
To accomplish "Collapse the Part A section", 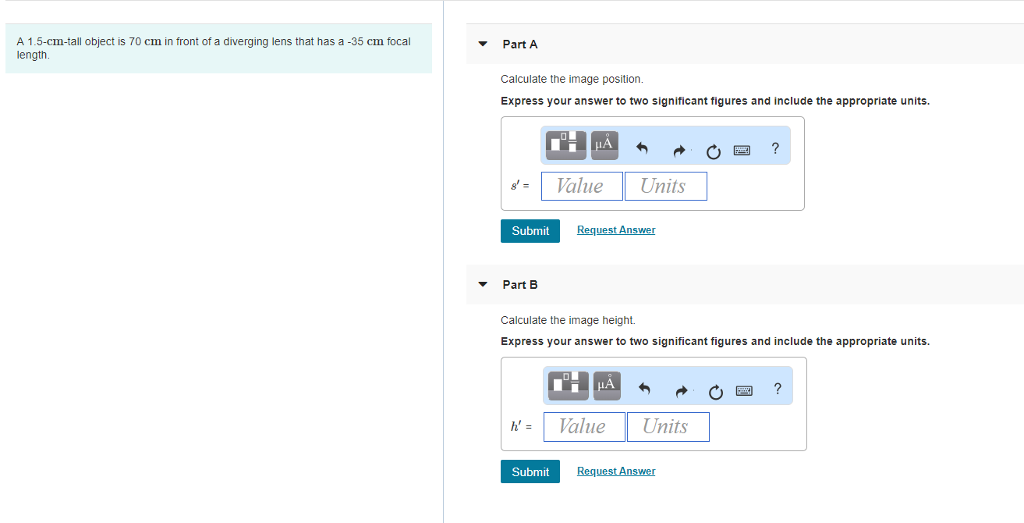I will tap(483, 45).
